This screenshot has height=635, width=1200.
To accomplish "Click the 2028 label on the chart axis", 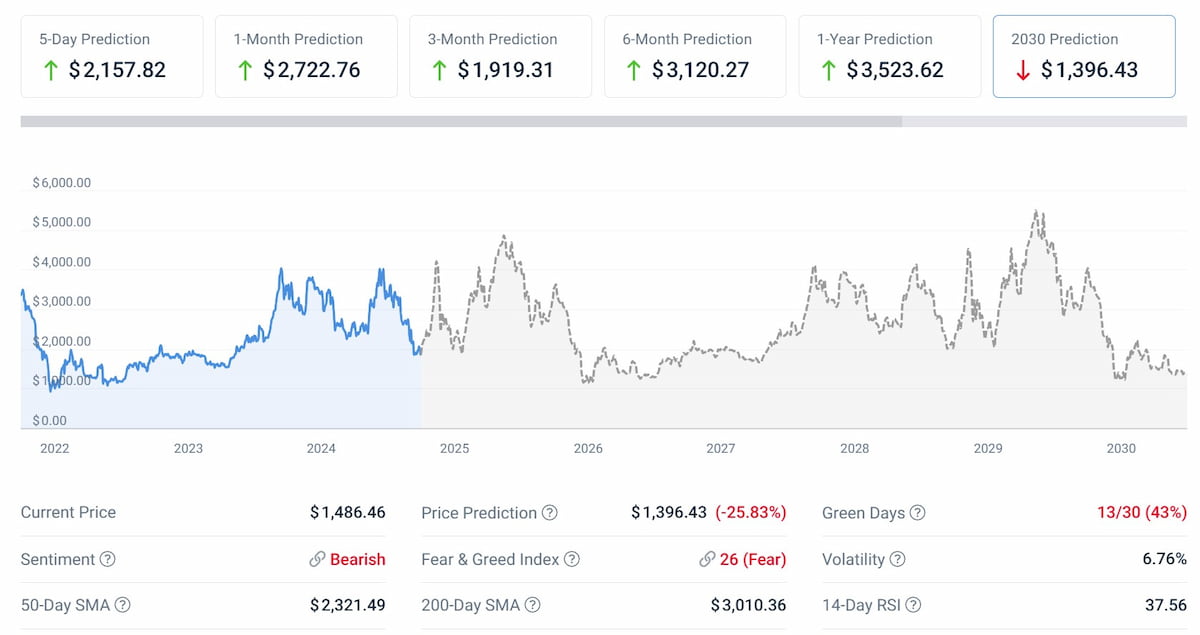I will [x=855, y=448].
